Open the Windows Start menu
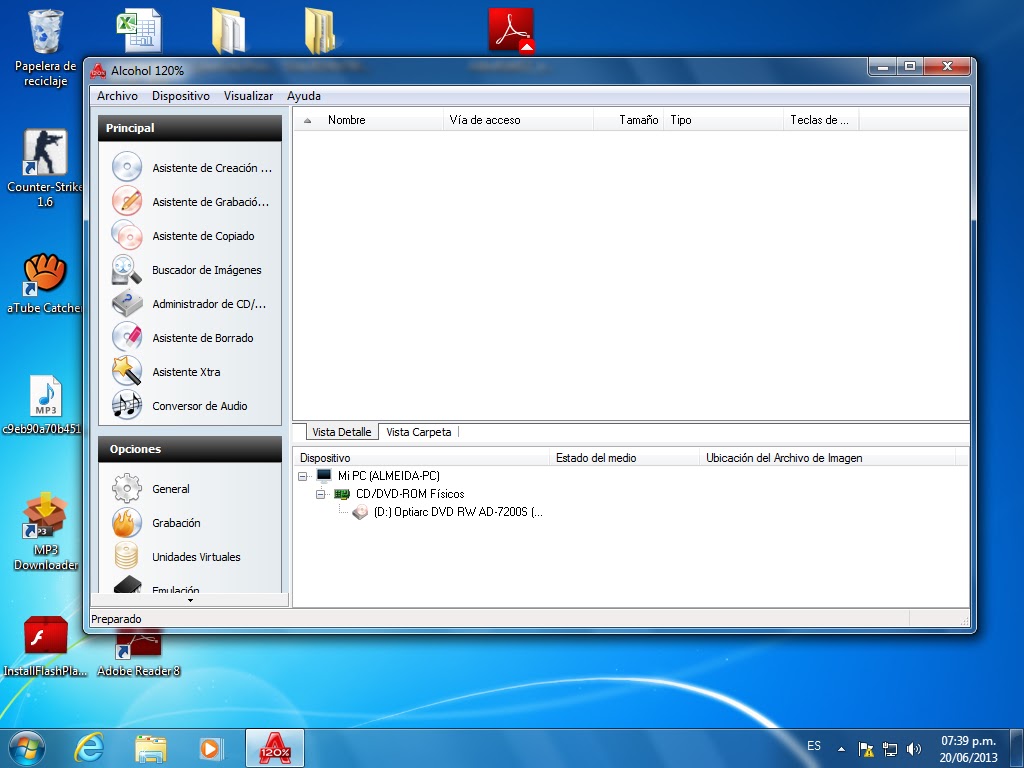Image resolution: width=1024 pixels, height=768 pixels. [27, 748]
